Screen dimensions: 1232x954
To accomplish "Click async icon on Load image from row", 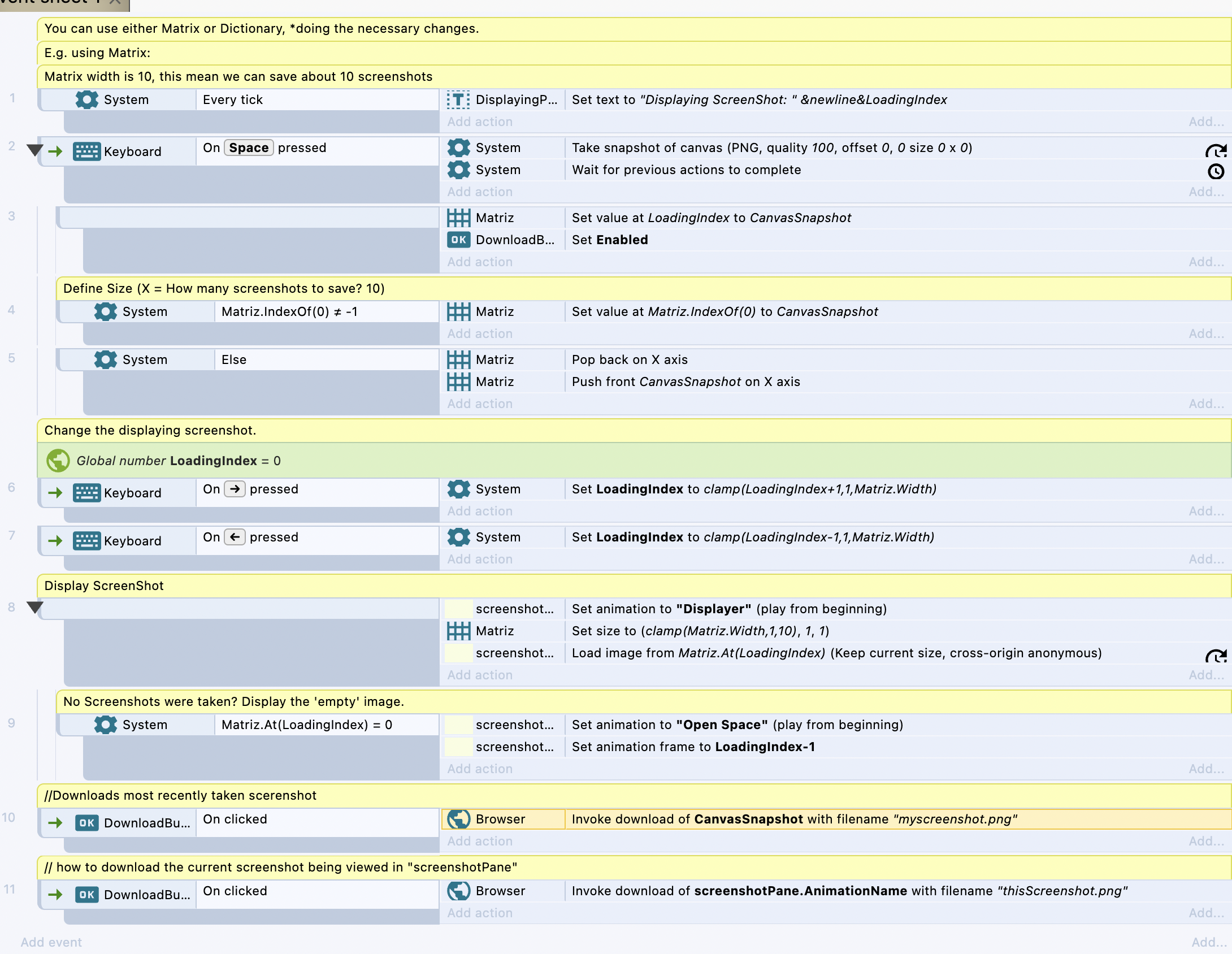I will [x=1216, y=656].
